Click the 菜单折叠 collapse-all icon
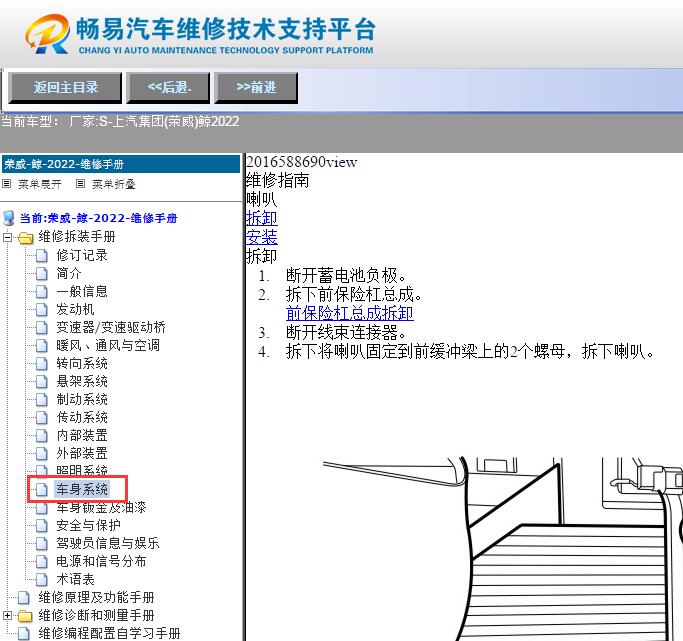 pyautogui.click(x=80, y=184)
